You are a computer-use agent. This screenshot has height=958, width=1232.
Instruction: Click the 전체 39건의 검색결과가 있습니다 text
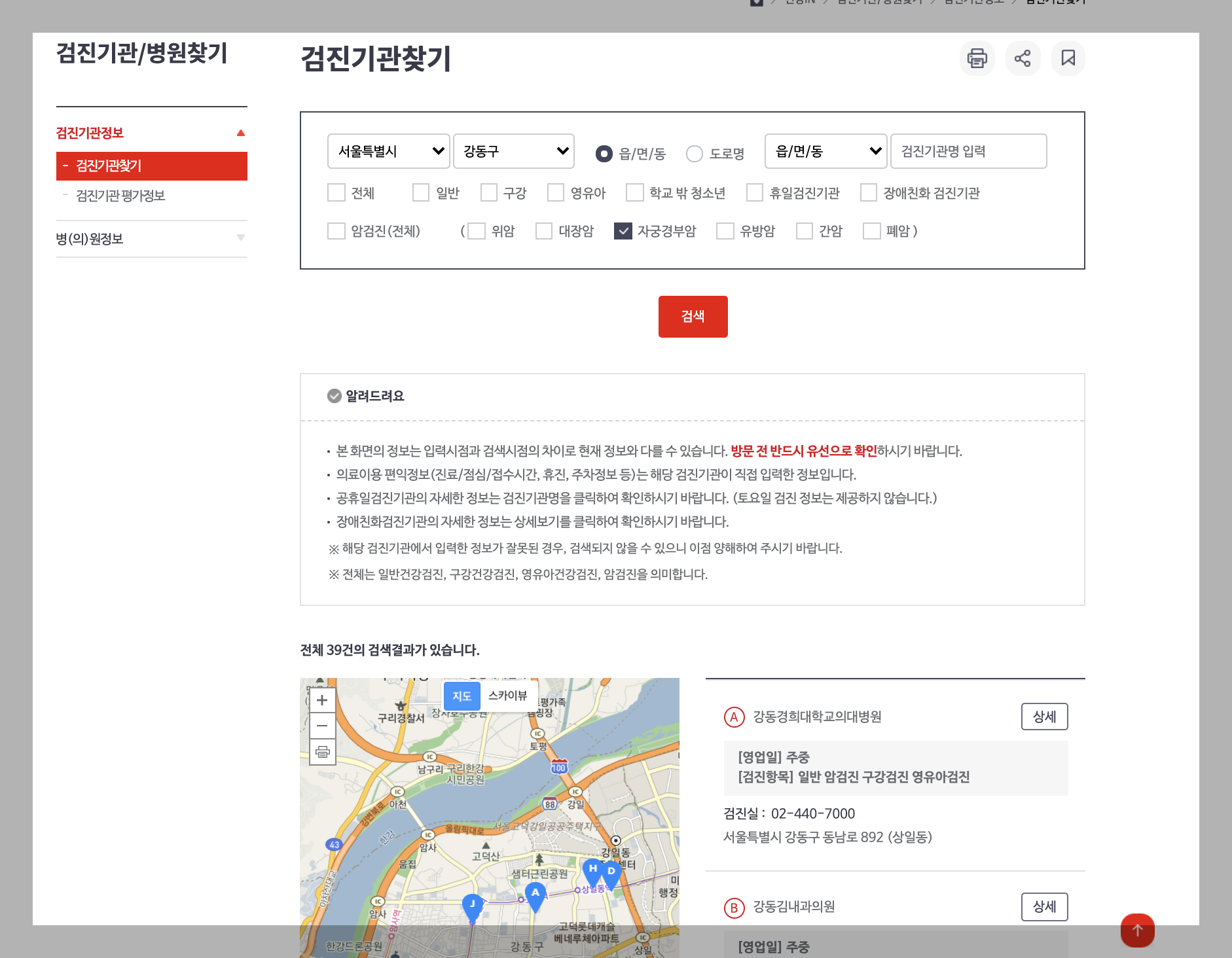[x=390, y=650]
